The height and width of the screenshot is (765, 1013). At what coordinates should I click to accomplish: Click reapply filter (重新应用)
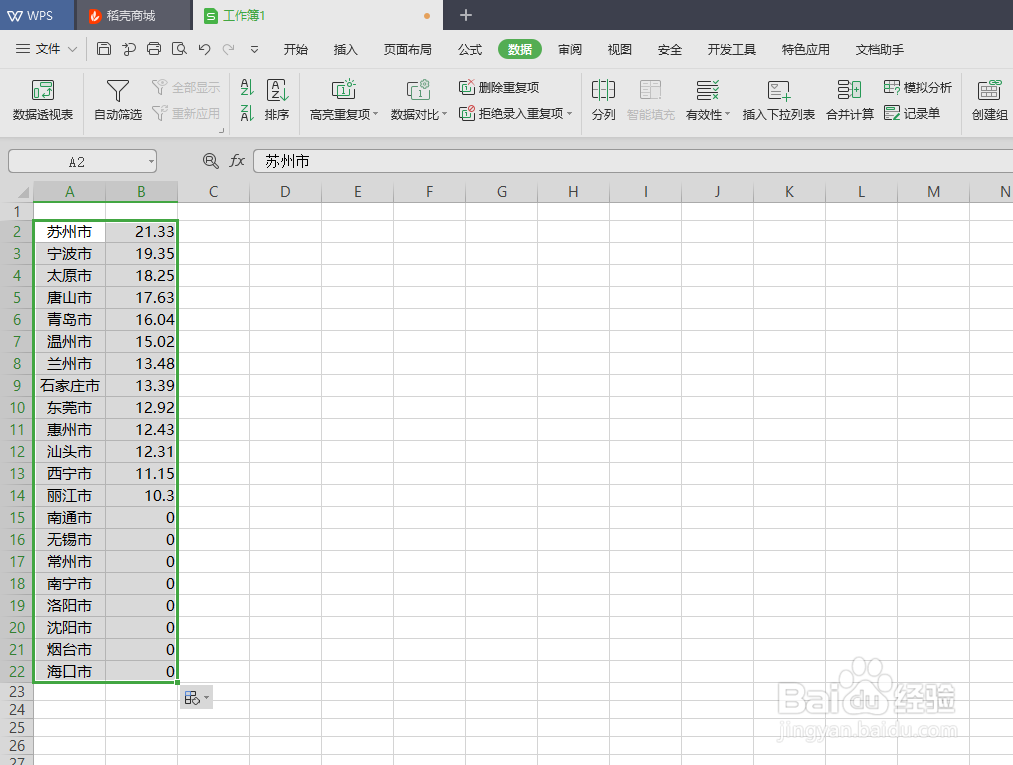(187, 114)
